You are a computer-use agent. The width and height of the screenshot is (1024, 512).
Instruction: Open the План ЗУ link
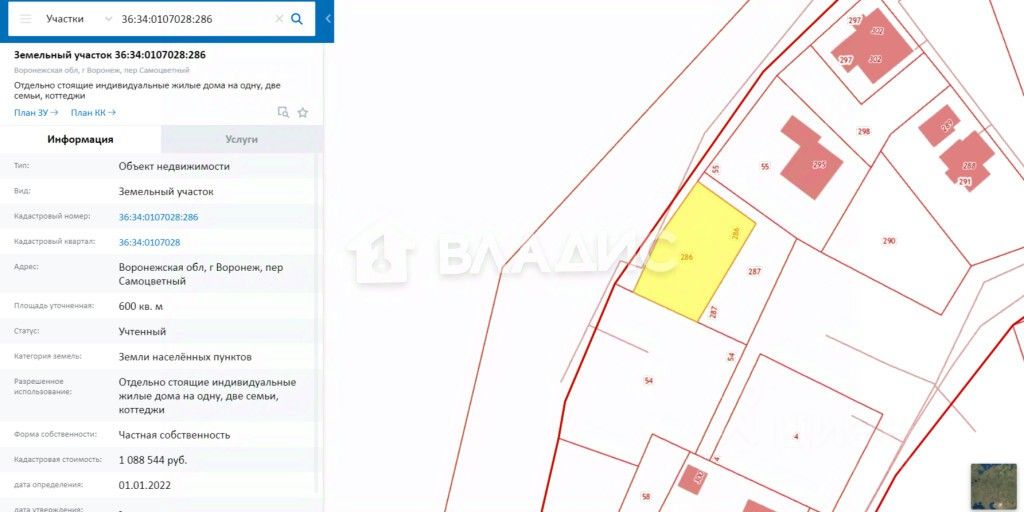click(36, 112)
